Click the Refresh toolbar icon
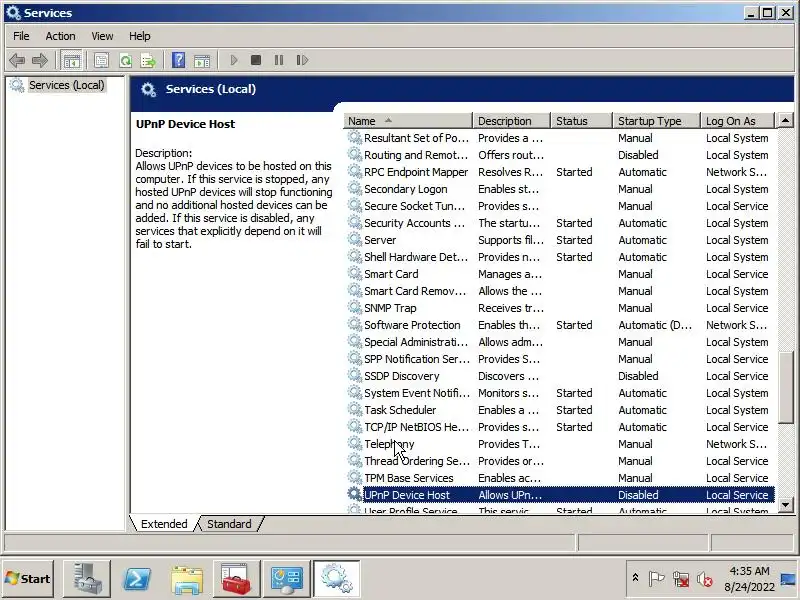This screenshot has height=600, width=800. 126,60
